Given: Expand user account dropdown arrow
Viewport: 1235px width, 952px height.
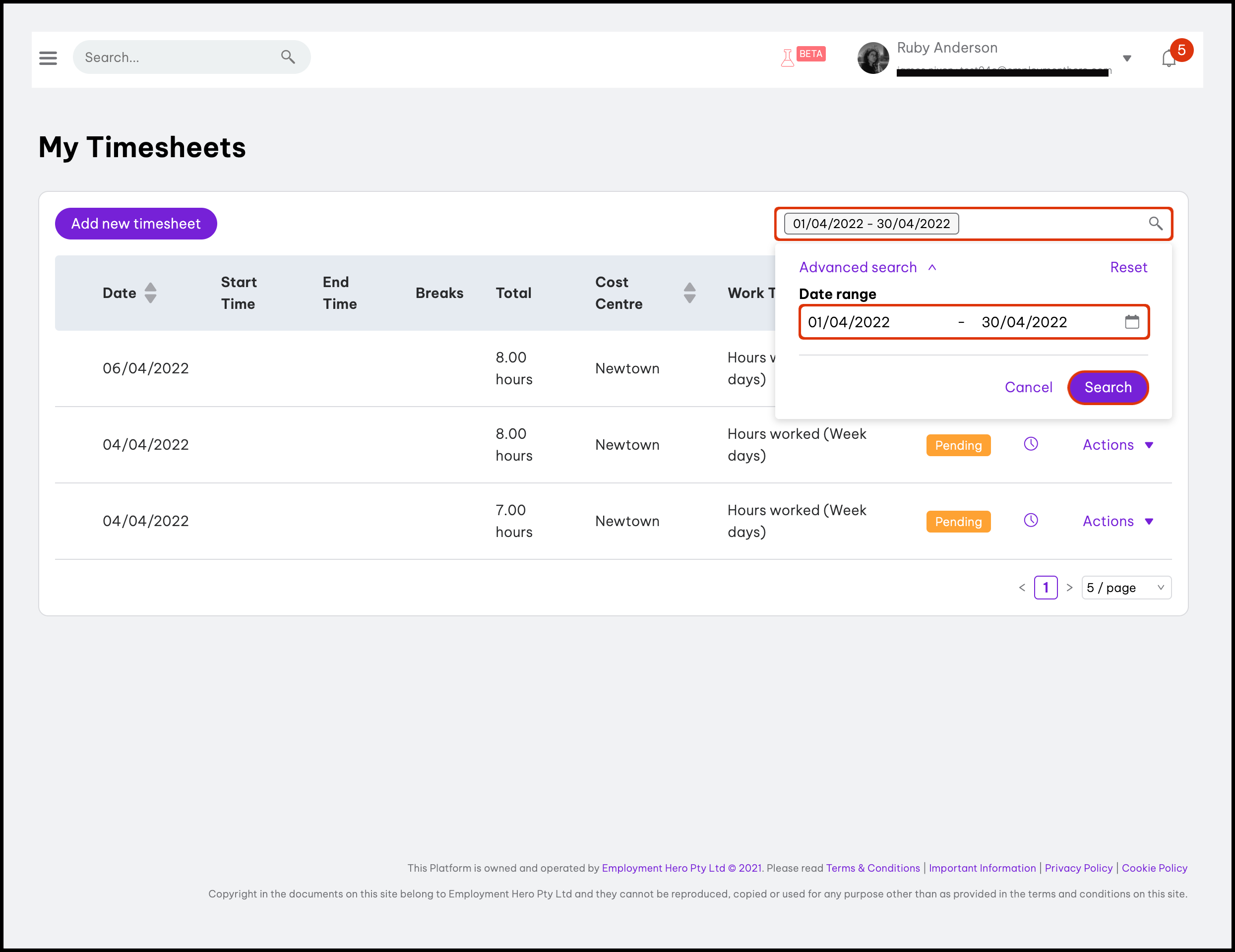Looking at the screenshot, I should (1126, 58).
